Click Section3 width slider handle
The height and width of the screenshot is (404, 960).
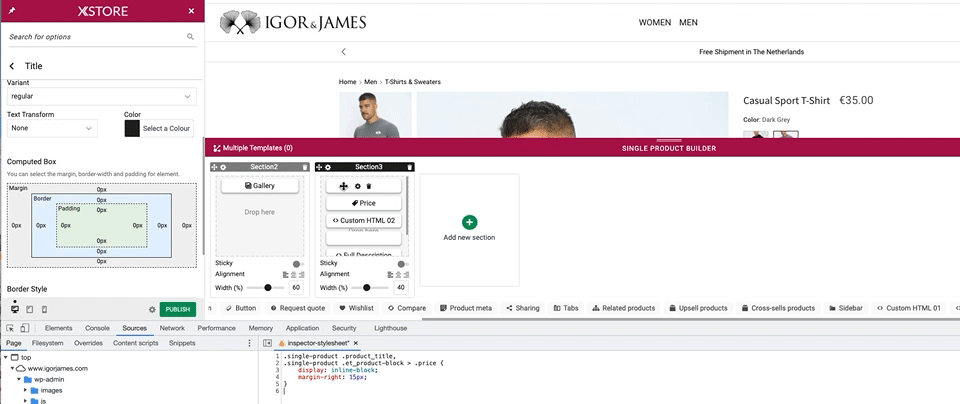coord(367,287)
